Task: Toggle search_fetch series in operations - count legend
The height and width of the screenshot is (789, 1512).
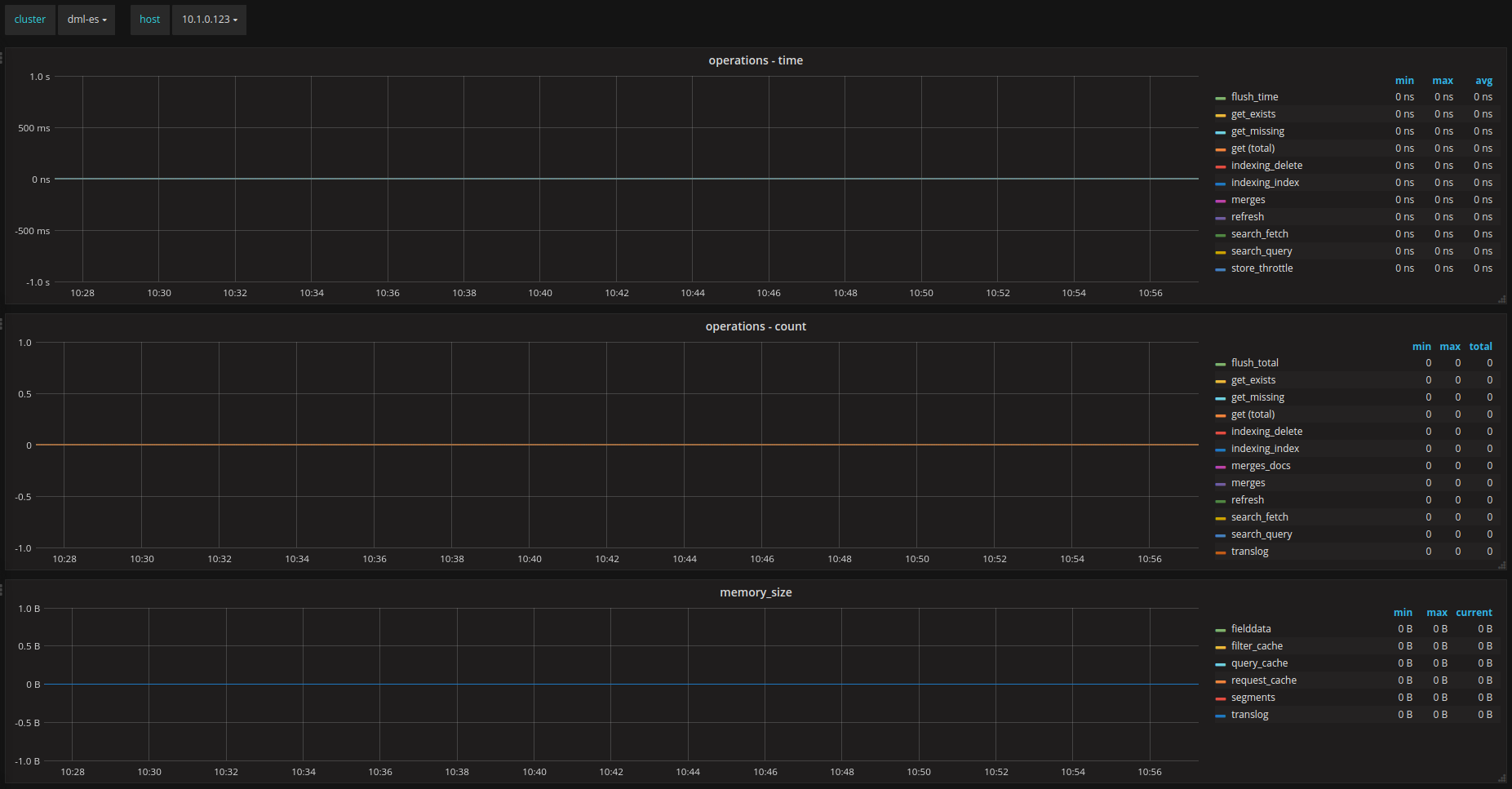Action: click(1260, 517)
